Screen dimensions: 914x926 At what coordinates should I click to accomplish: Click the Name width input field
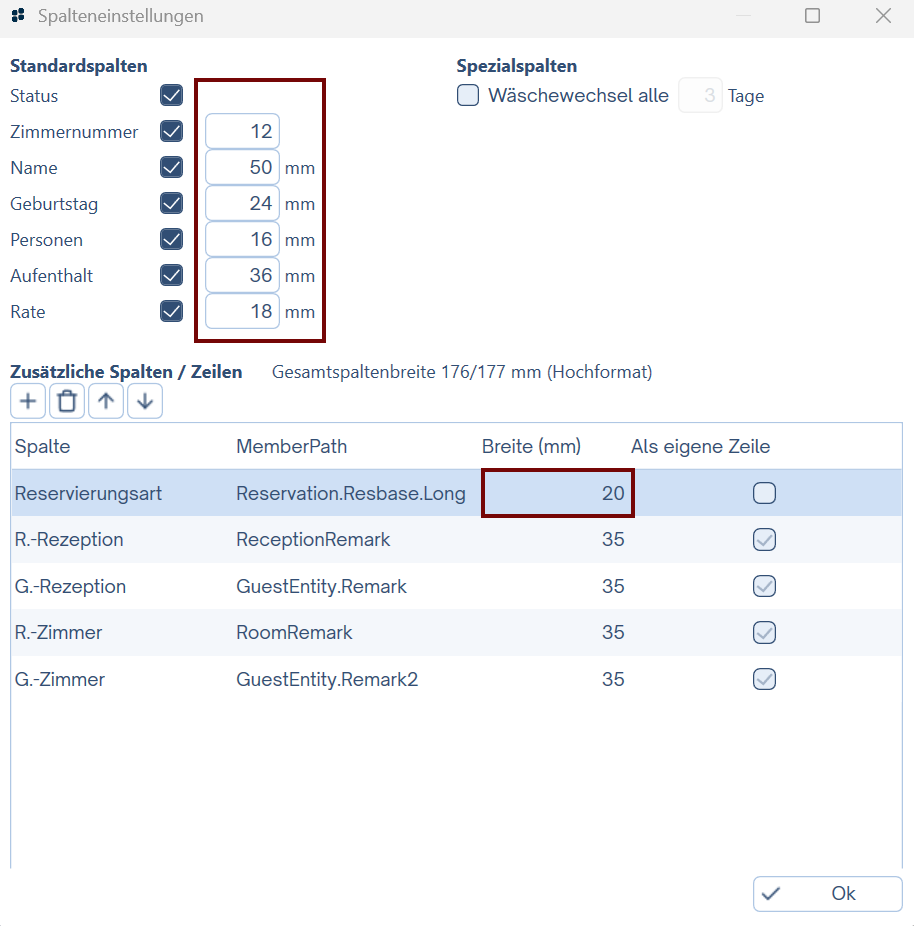(x=243, y=168)
